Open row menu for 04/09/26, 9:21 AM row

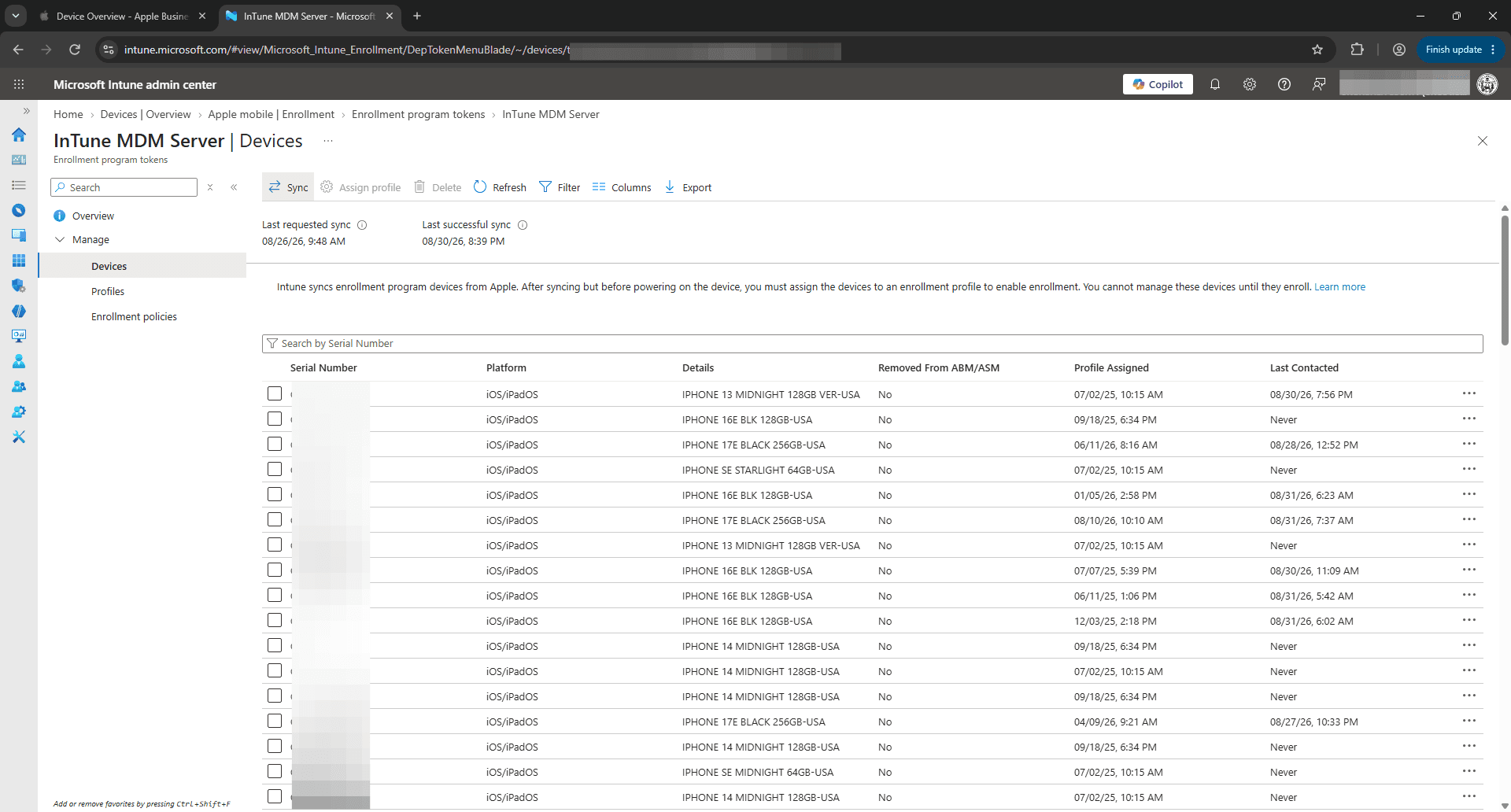tap(1469, 721)
